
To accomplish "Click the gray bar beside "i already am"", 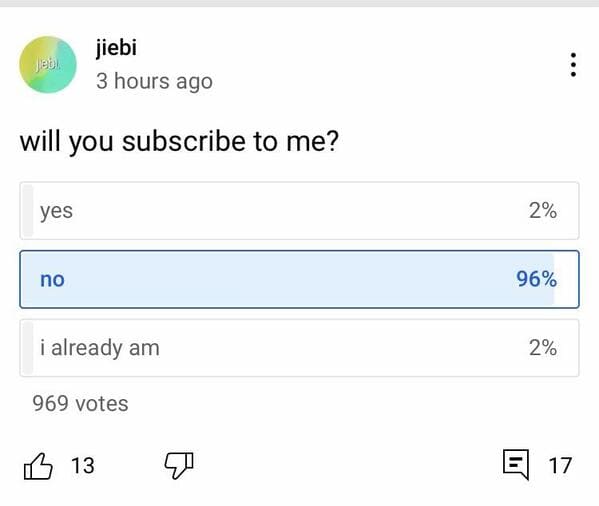I will tap(28, 348).
